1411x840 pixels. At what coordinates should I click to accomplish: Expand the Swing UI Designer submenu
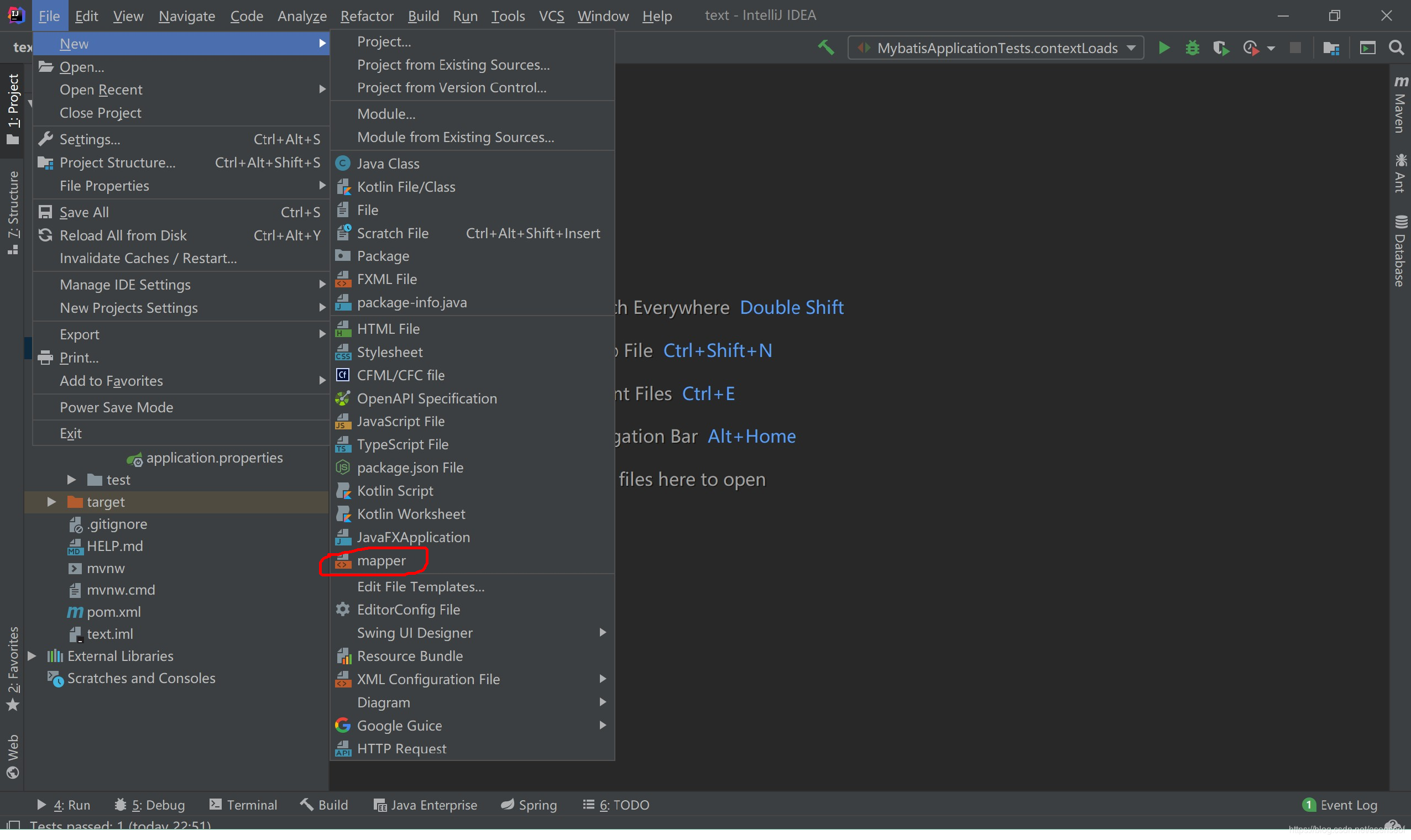pyautogui.click(x=472, y=633)
